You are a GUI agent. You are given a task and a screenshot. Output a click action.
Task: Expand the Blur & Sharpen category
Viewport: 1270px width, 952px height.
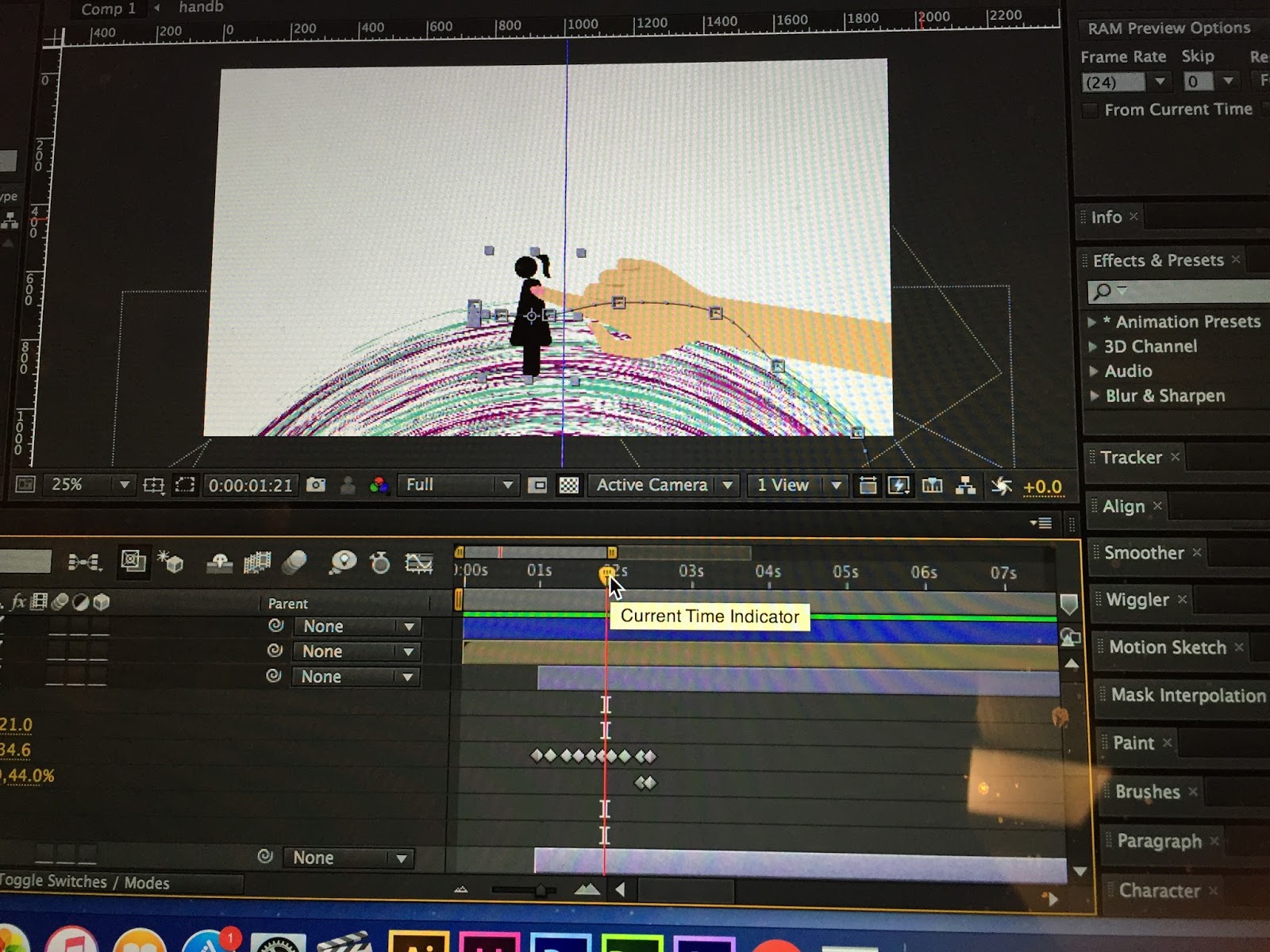(1095, 396)
